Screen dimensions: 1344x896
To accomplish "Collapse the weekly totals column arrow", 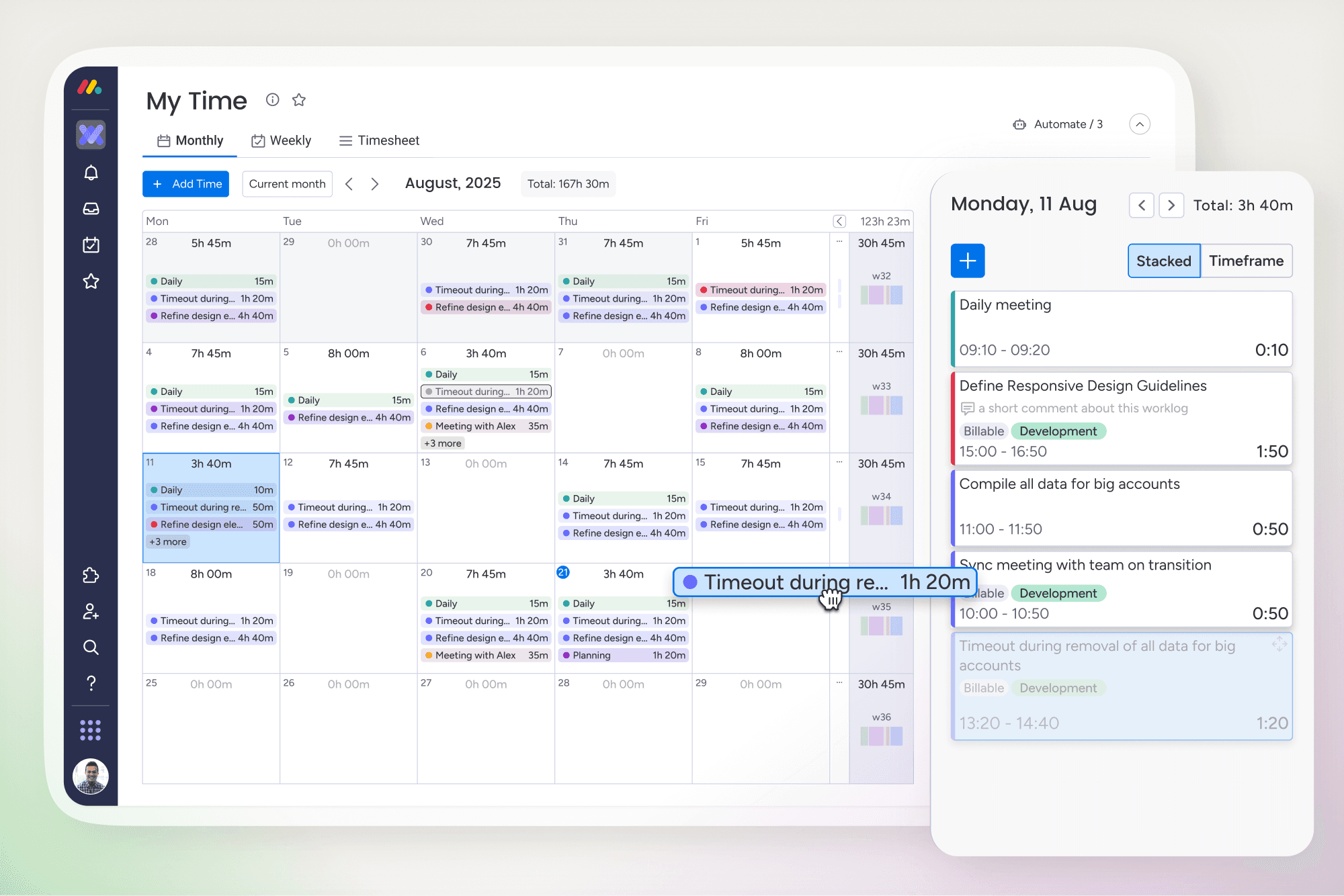I will click(839, 221).
